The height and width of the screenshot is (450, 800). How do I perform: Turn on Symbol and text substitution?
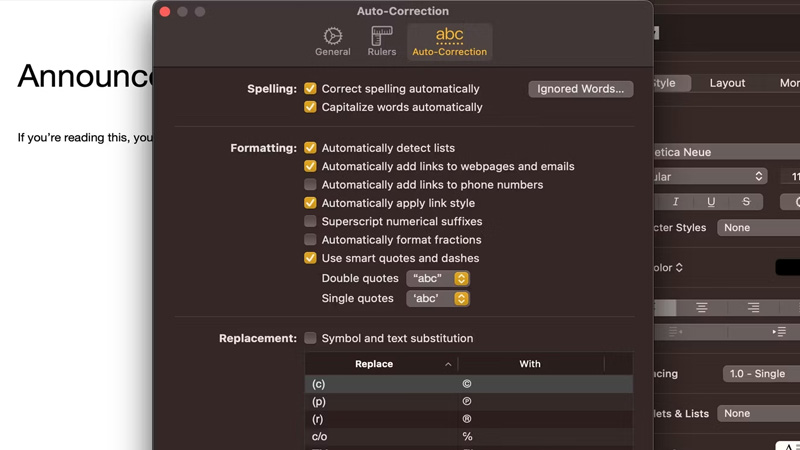(x=311, y=339)
